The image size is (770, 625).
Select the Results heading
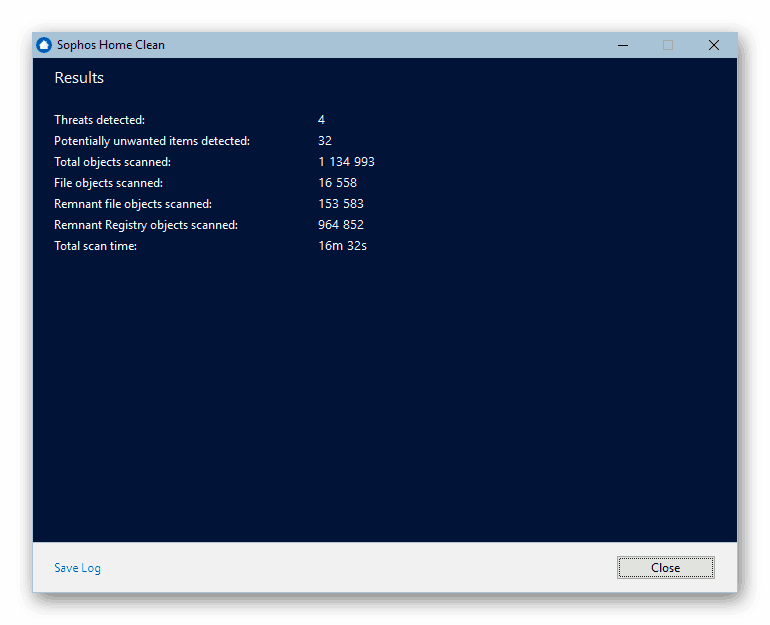79,78
